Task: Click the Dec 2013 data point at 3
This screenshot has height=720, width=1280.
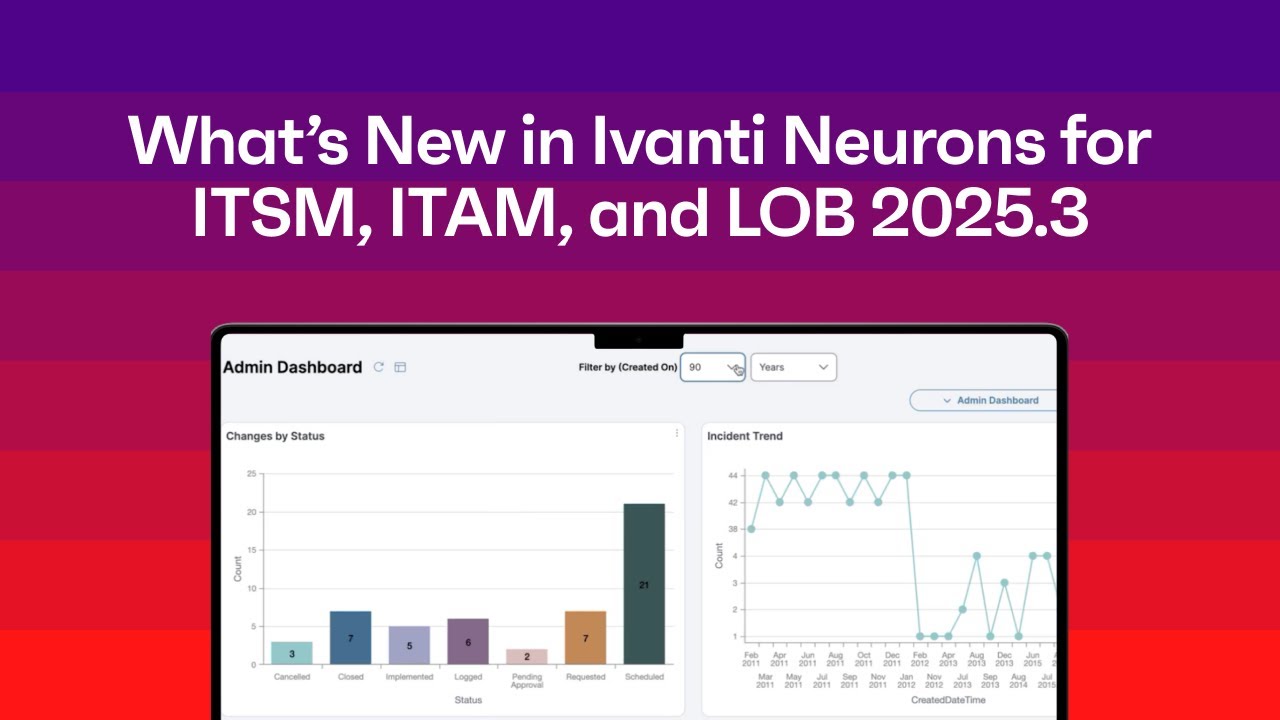Action: click(x=1004, y=583)
